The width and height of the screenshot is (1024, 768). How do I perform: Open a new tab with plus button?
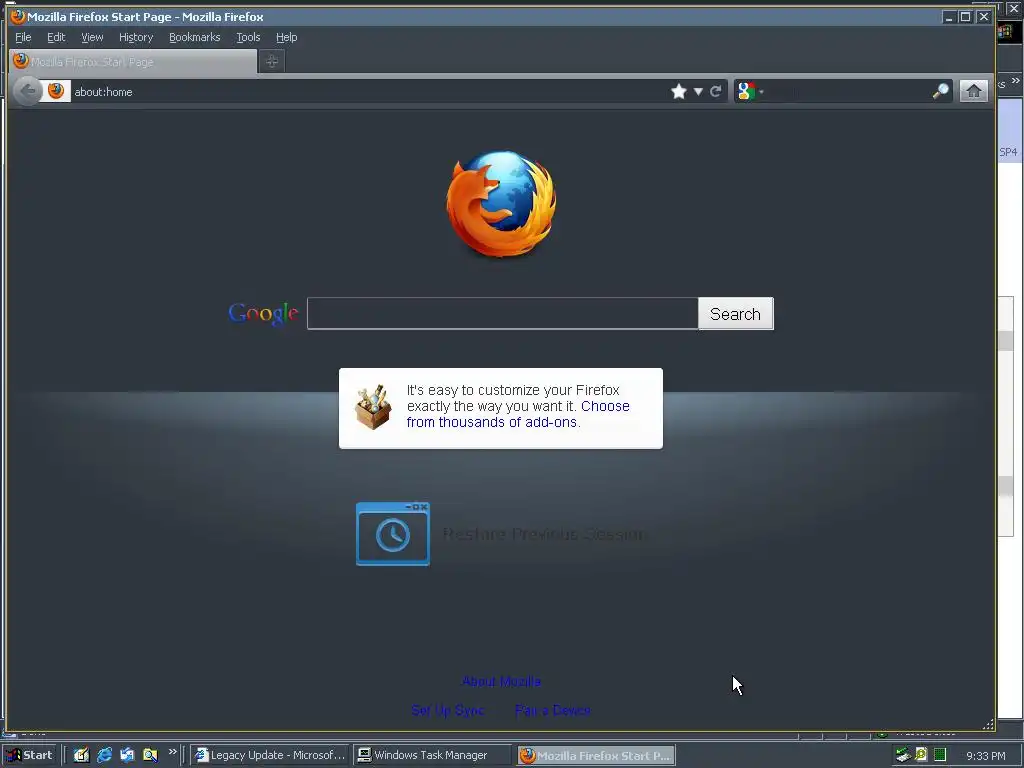coord(272,61)
